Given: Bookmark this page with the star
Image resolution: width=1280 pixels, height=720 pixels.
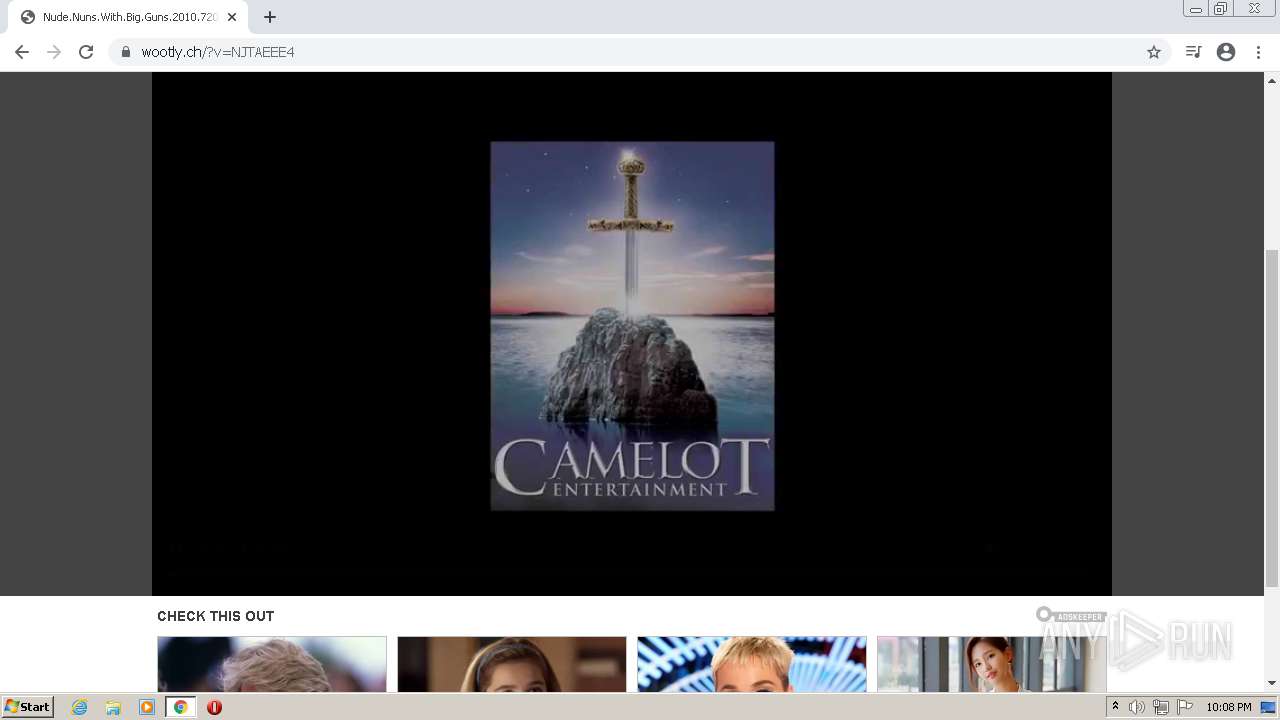Looking at the screenshot, I should tap(1154, 52).
